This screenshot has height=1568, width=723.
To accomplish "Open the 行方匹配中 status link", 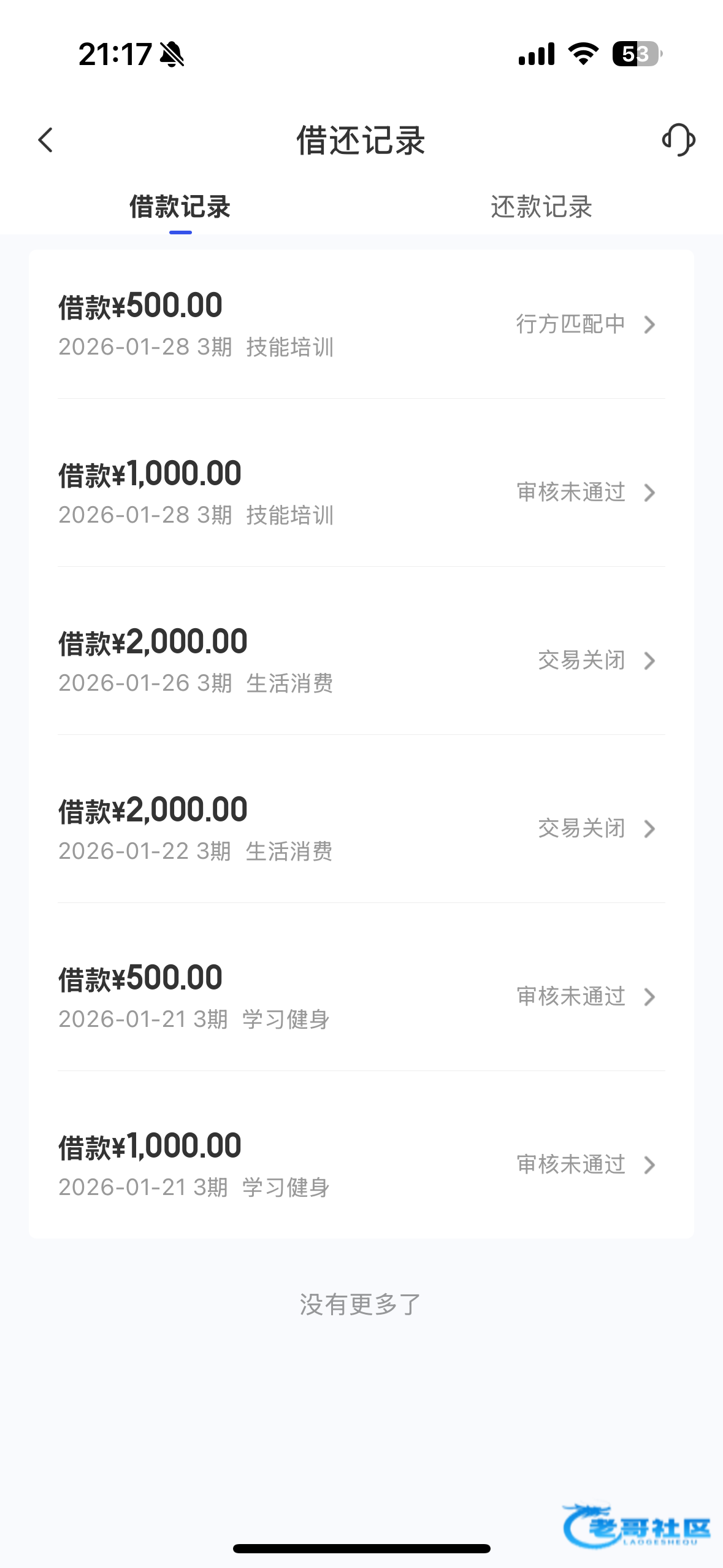I will point(570,325).
